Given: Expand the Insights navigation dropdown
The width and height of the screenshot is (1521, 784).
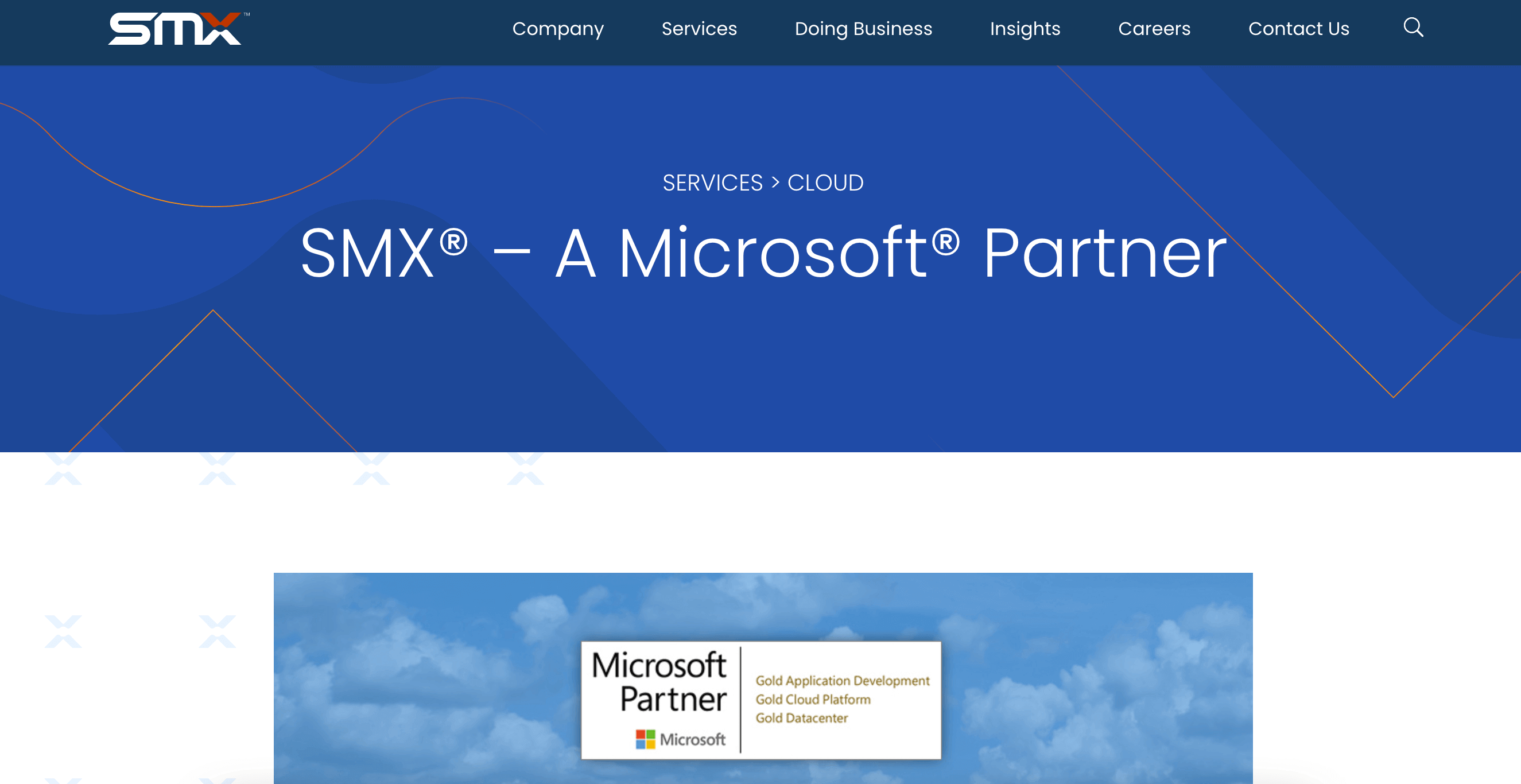Looking at the screenshot, I should pyautogui.click(x=1025, y=28).
